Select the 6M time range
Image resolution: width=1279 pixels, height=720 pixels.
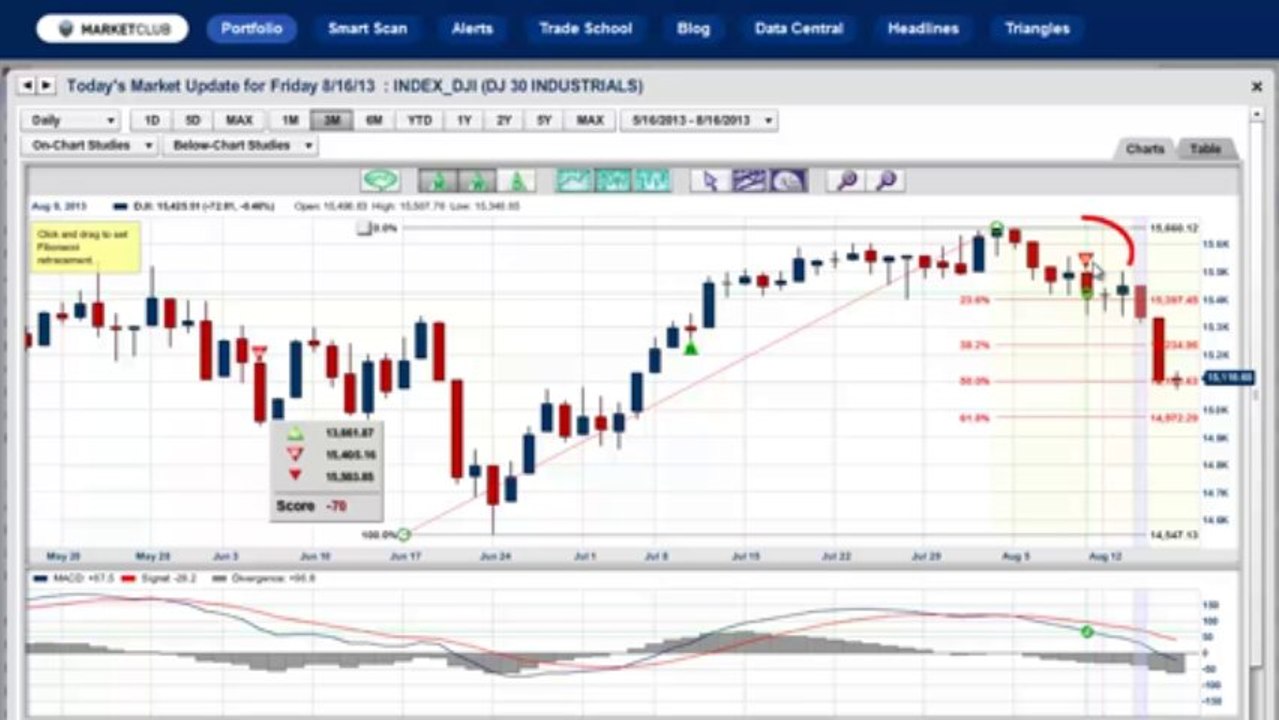coord(374,120)
